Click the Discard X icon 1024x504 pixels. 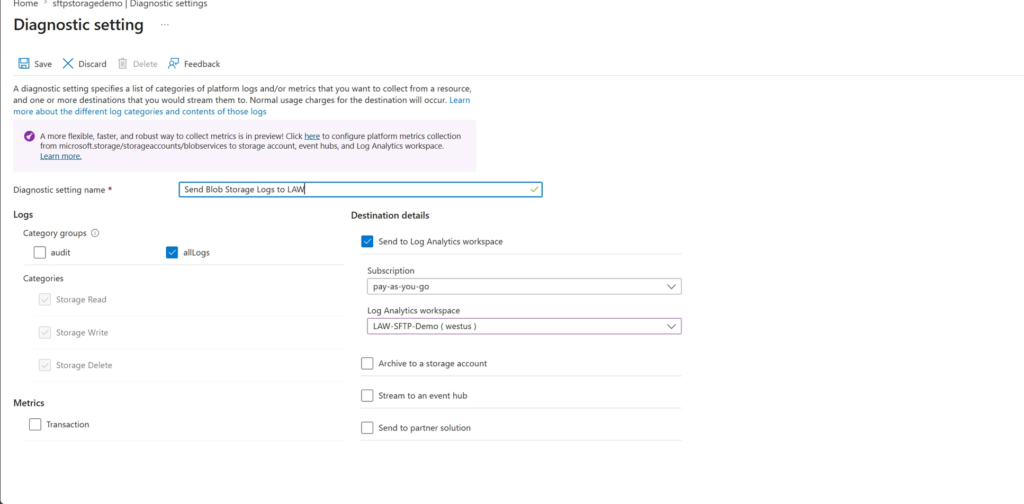(x=68, y=63)
